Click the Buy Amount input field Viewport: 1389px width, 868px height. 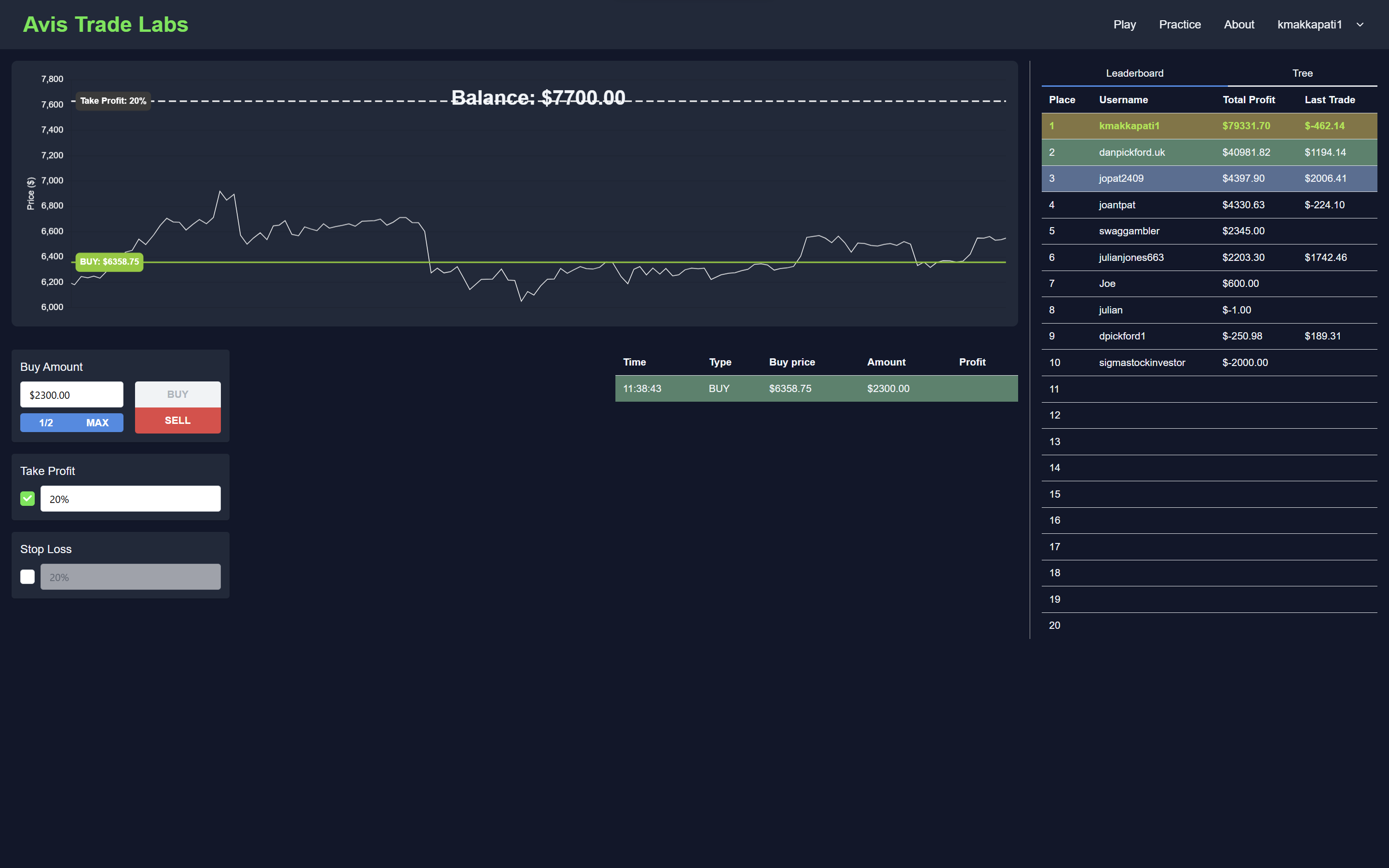pos(72,395)
